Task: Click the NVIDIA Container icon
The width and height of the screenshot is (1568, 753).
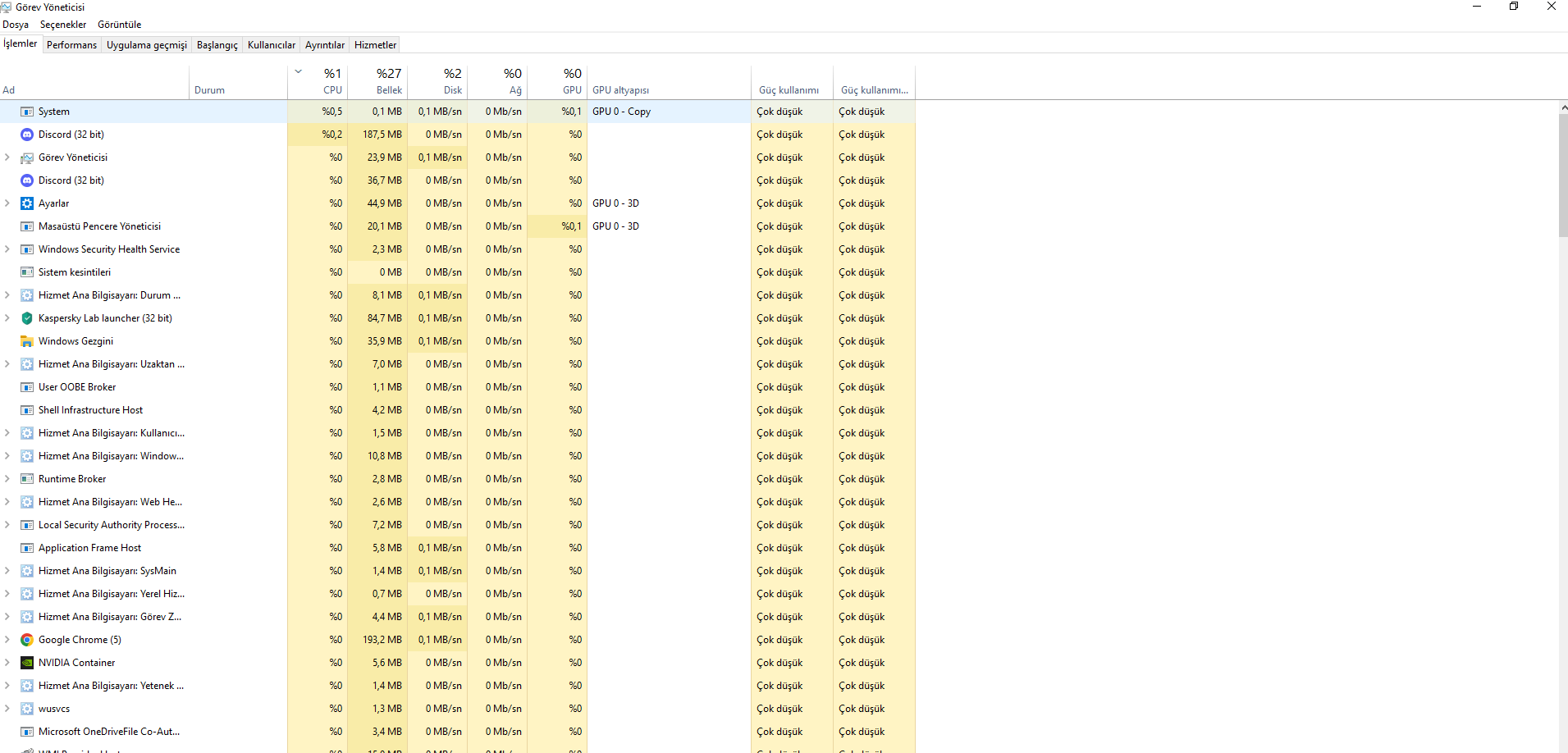Action: tap(27, 663)
